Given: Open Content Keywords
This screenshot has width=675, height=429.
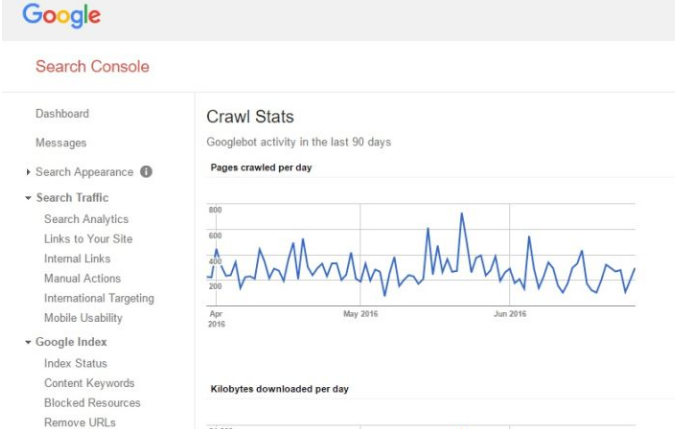Looking at the screenshot, I should pyautogui.click(x=90, y=383).
